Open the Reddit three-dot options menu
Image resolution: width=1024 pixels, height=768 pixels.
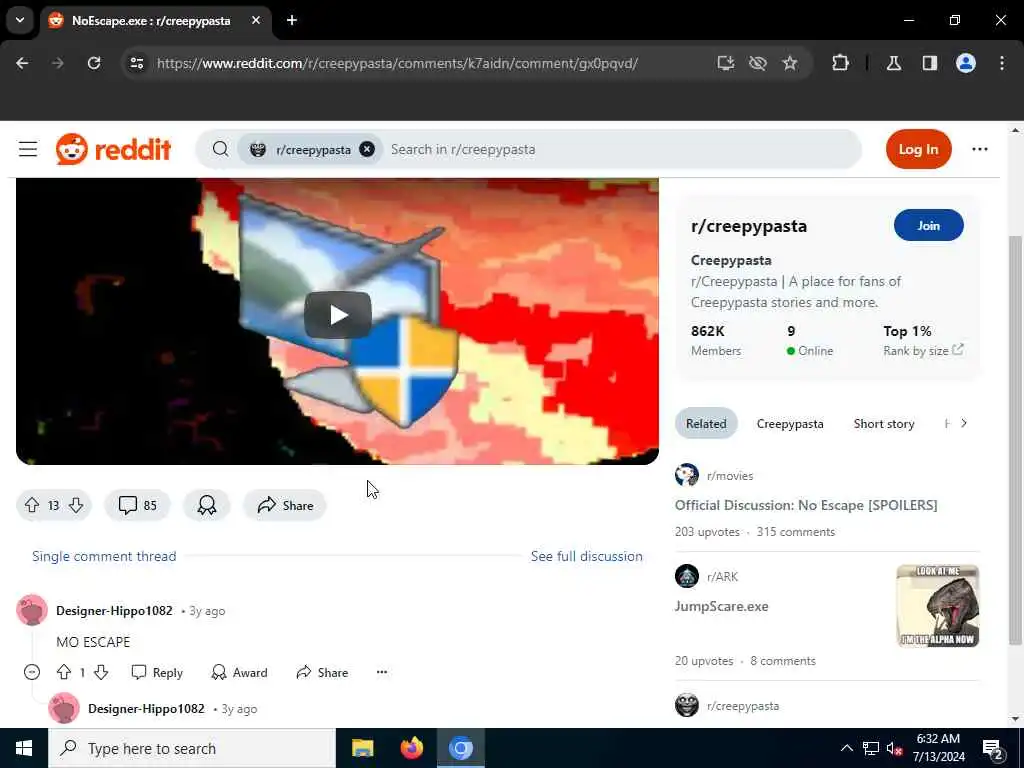click(980, 150)
